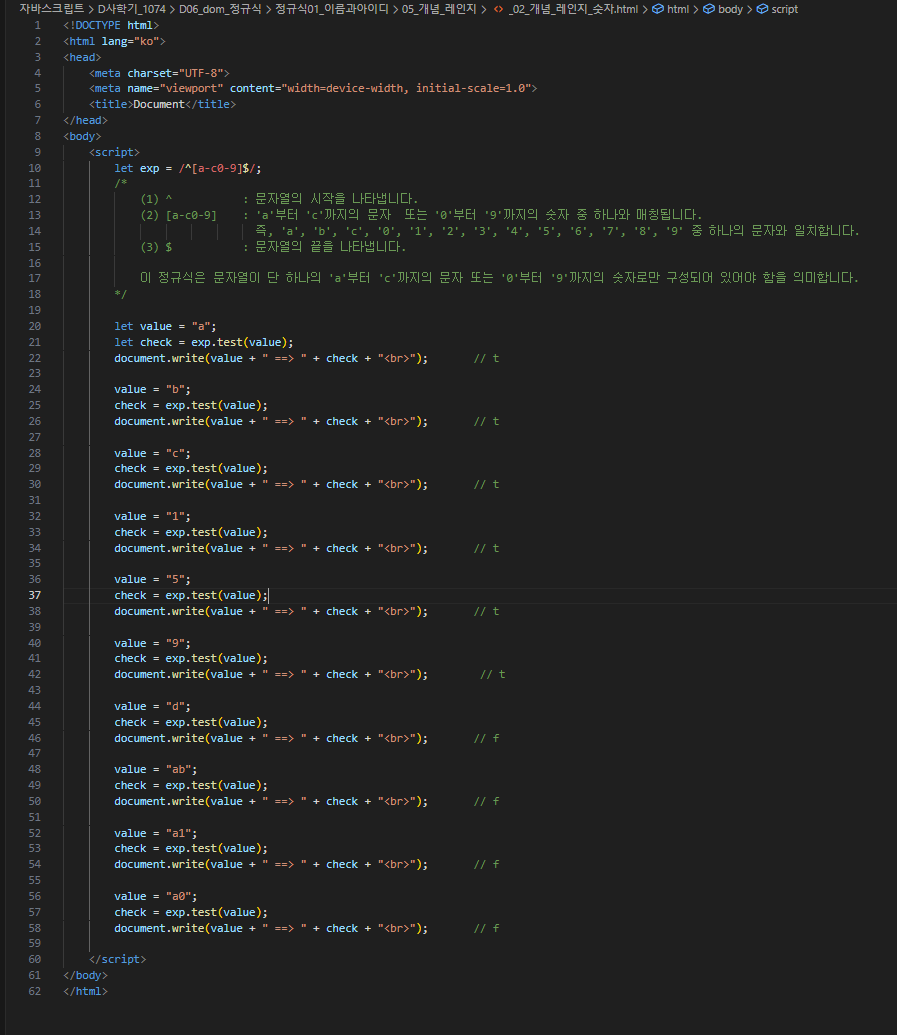Click the value = "ab" line
897x1035 pixels.
pyautogui.click(x=156, y=769)
